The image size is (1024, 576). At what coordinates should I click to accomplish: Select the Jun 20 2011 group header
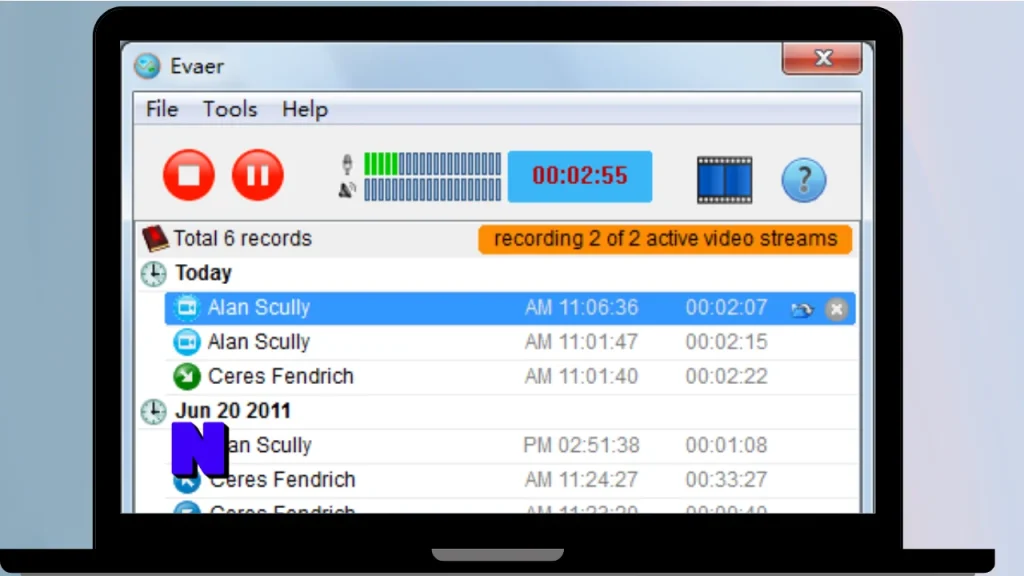[x=232, y=411]
